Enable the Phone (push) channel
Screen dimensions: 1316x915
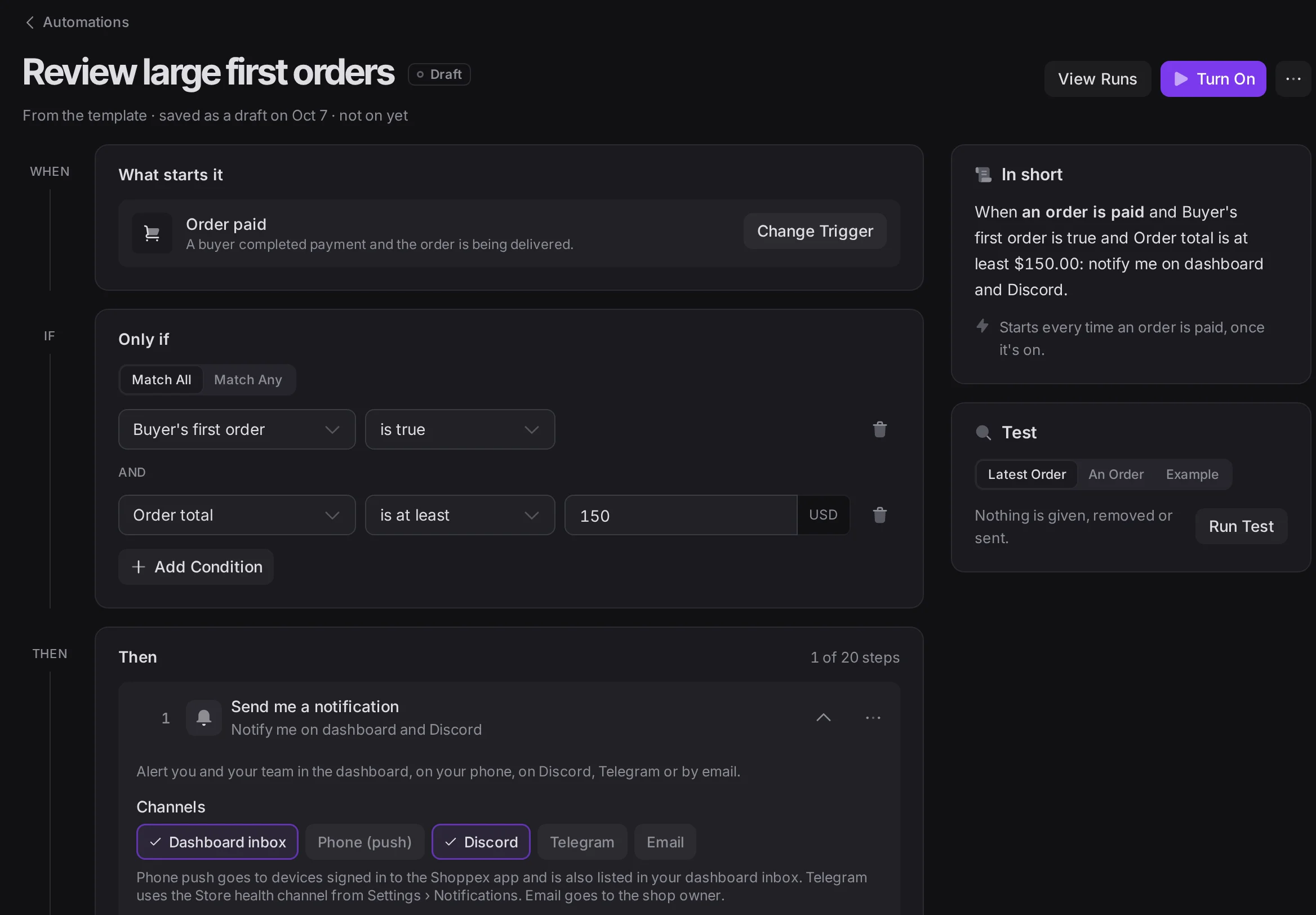click(x=364, y=842)
